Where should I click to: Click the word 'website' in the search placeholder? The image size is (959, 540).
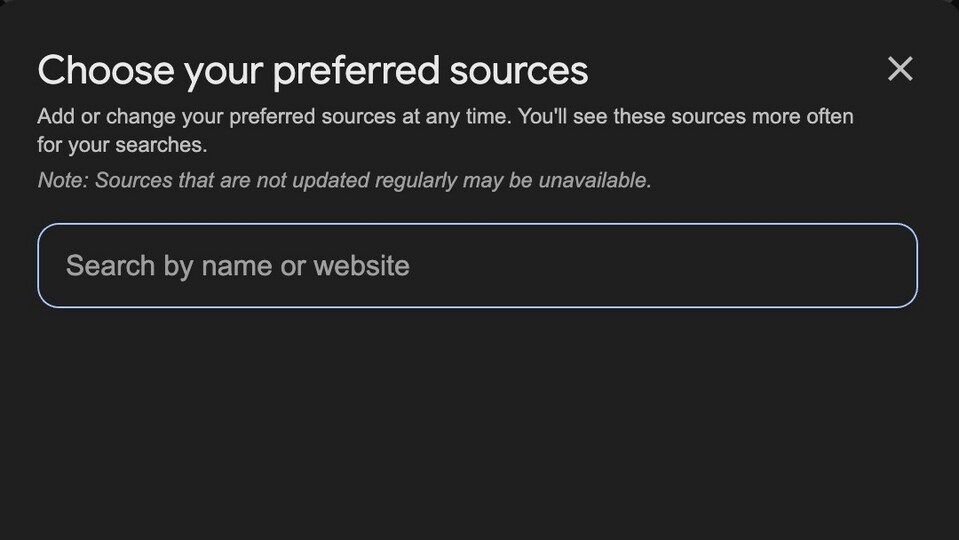pos(361,266)
